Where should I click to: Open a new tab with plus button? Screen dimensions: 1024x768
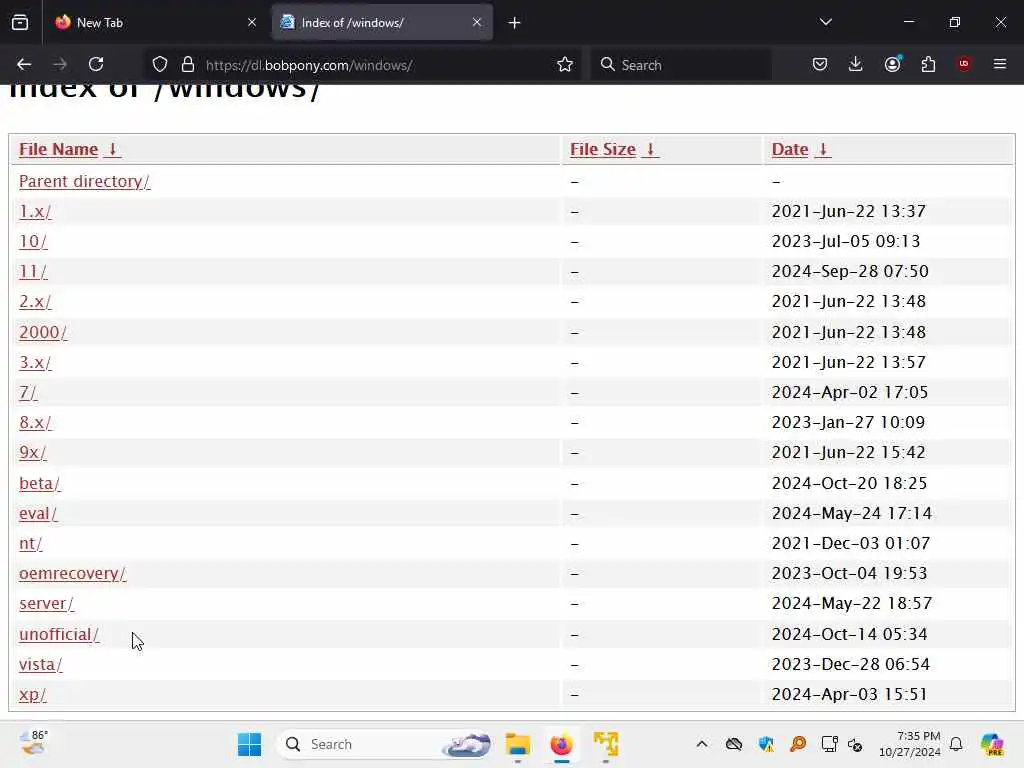click(515, 23)
